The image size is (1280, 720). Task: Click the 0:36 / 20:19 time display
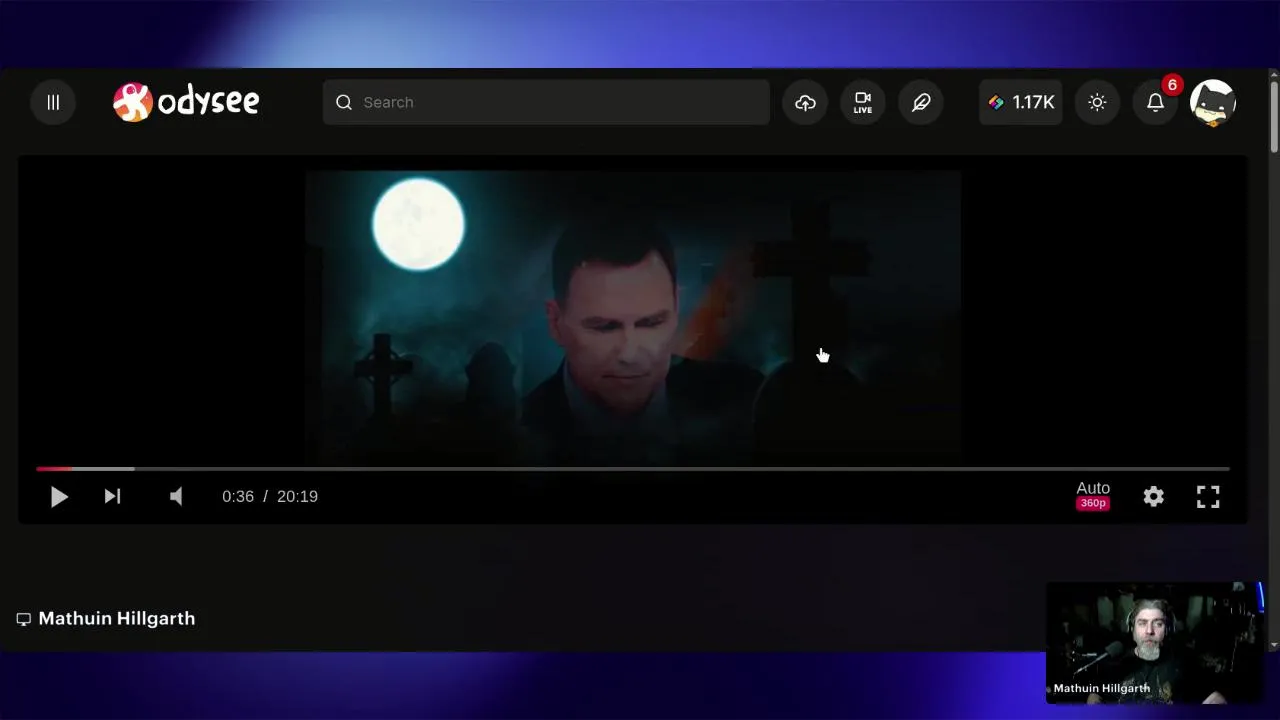(270, 496)
